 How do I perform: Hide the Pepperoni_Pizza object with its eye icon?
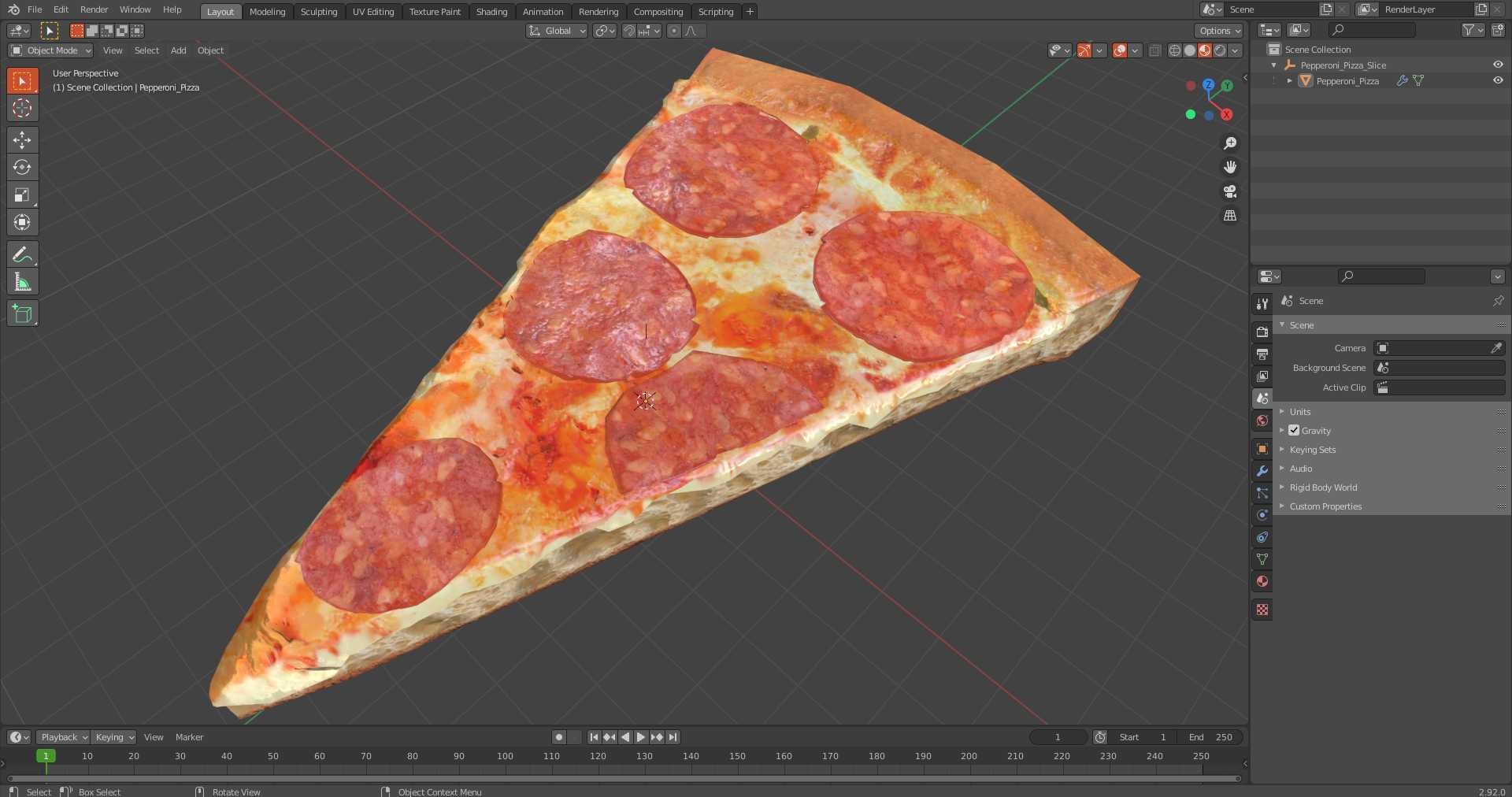[x=1498, y=80]
